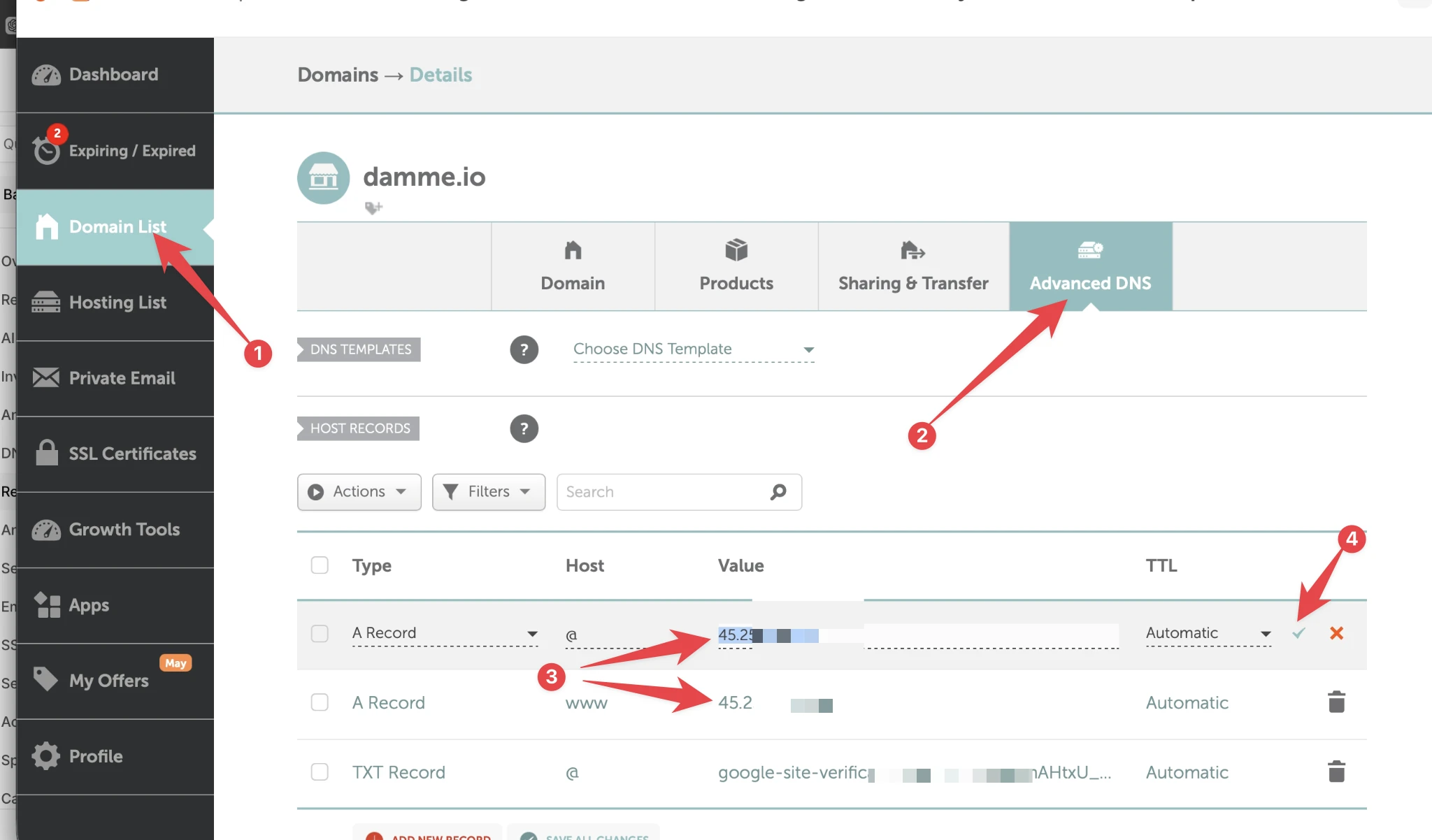Click the IP value field of edited A Record
Screen dimensions: 1432x840
click(918, 635)
